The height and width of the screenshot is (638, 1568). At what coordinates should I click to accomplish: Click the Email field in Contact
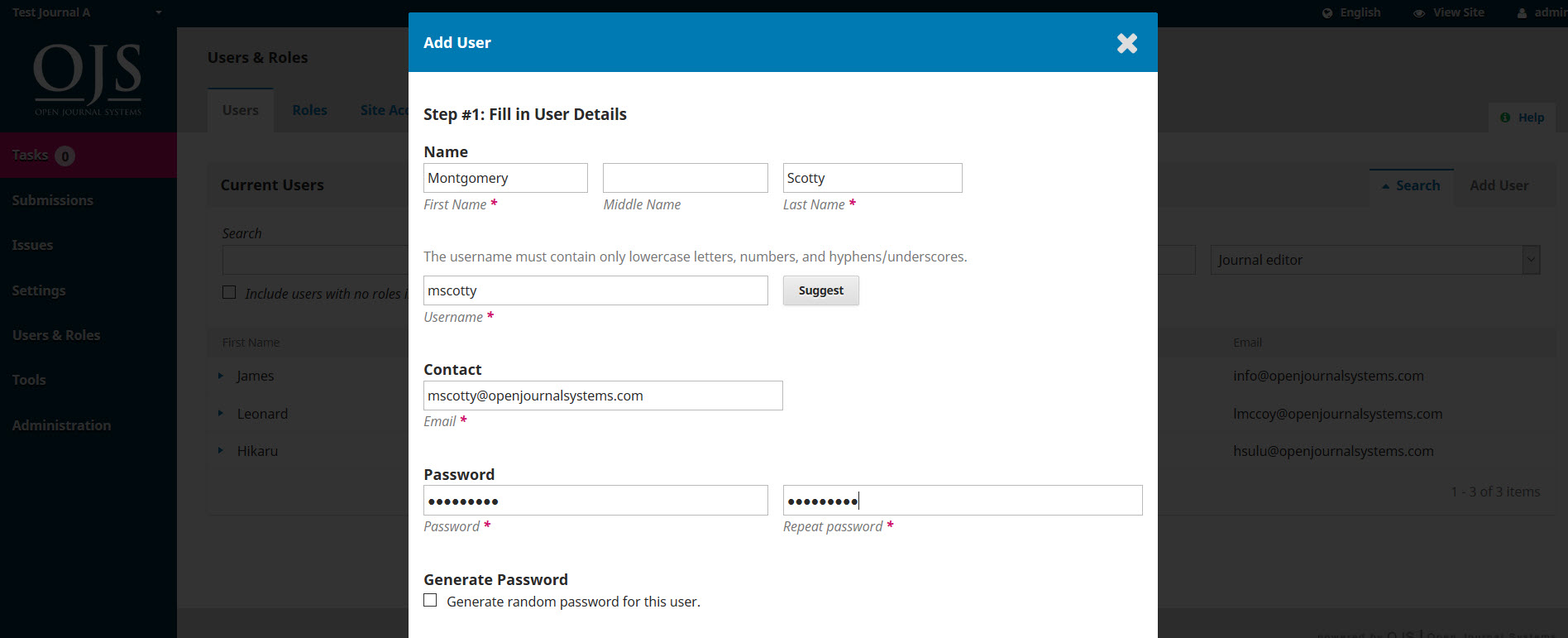603,396
